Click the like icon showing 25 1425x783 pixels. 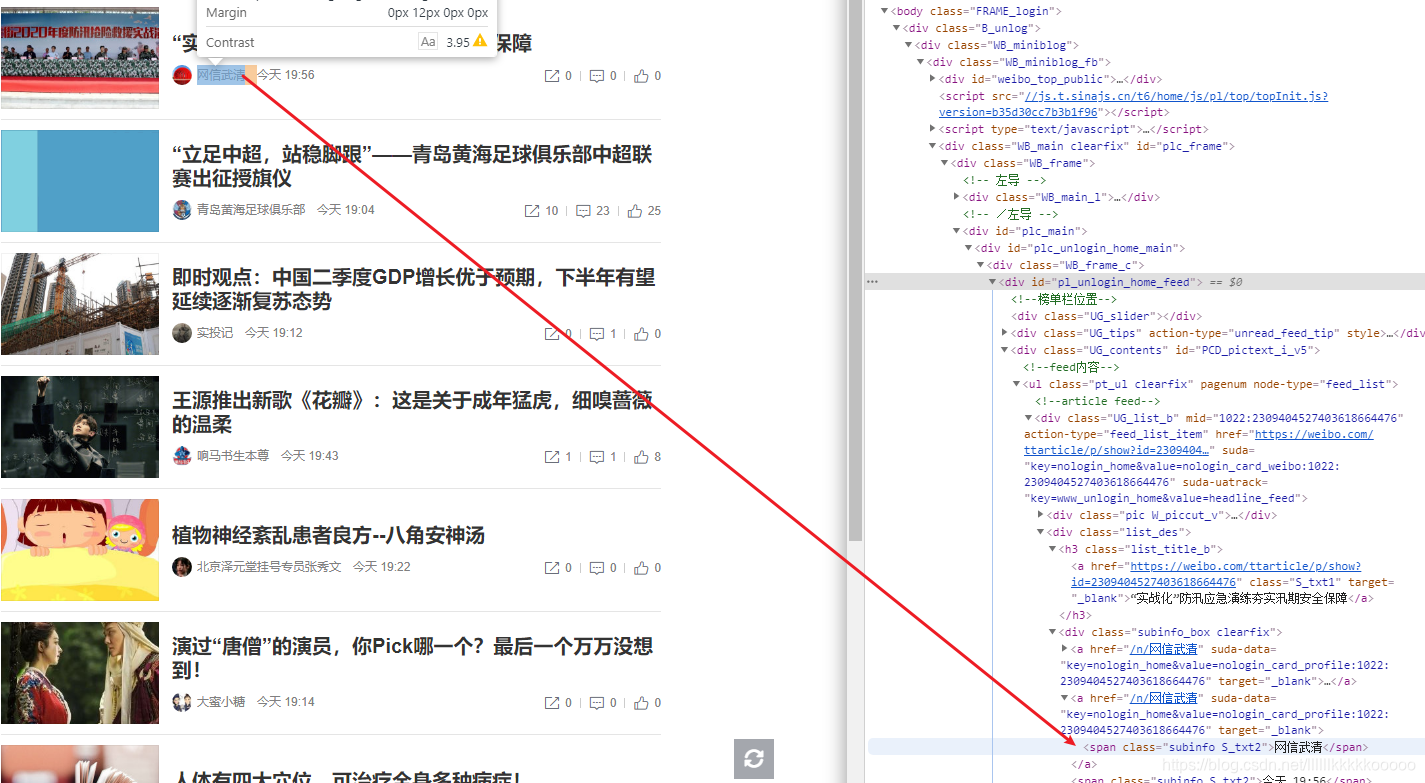pyautogui.click(x=635, y=211)
